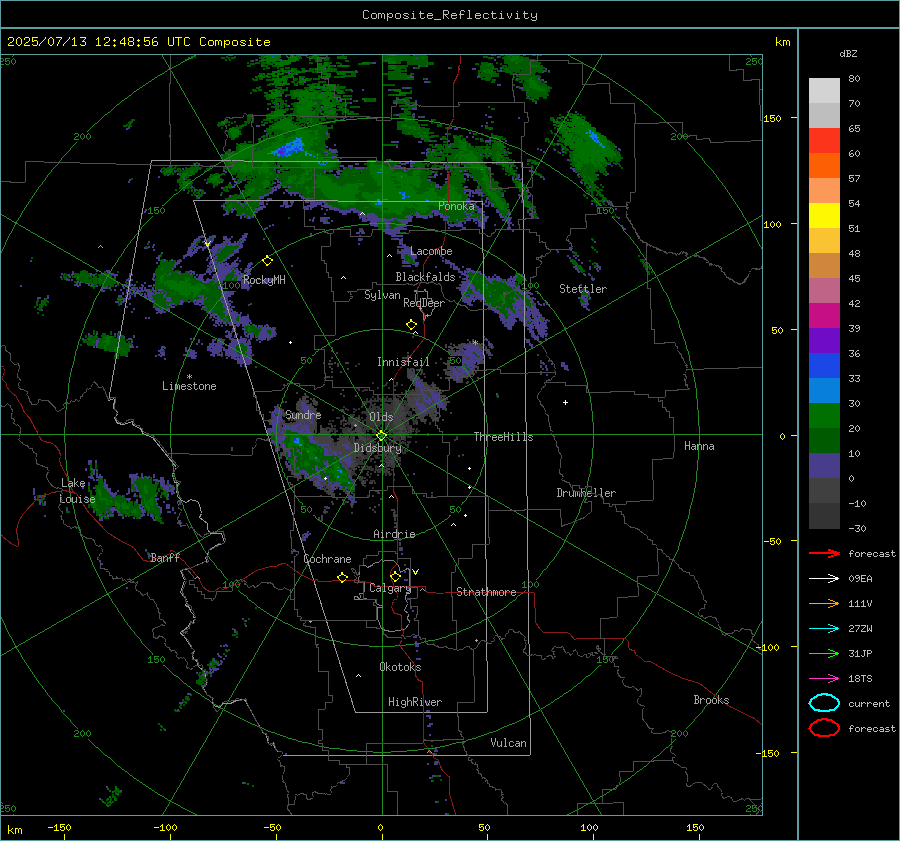Image resolution: width=900 pixels, height=841 pixels.
Task: Click the yellow diamond marker beside RockyMH
Action: click(267, 261)
